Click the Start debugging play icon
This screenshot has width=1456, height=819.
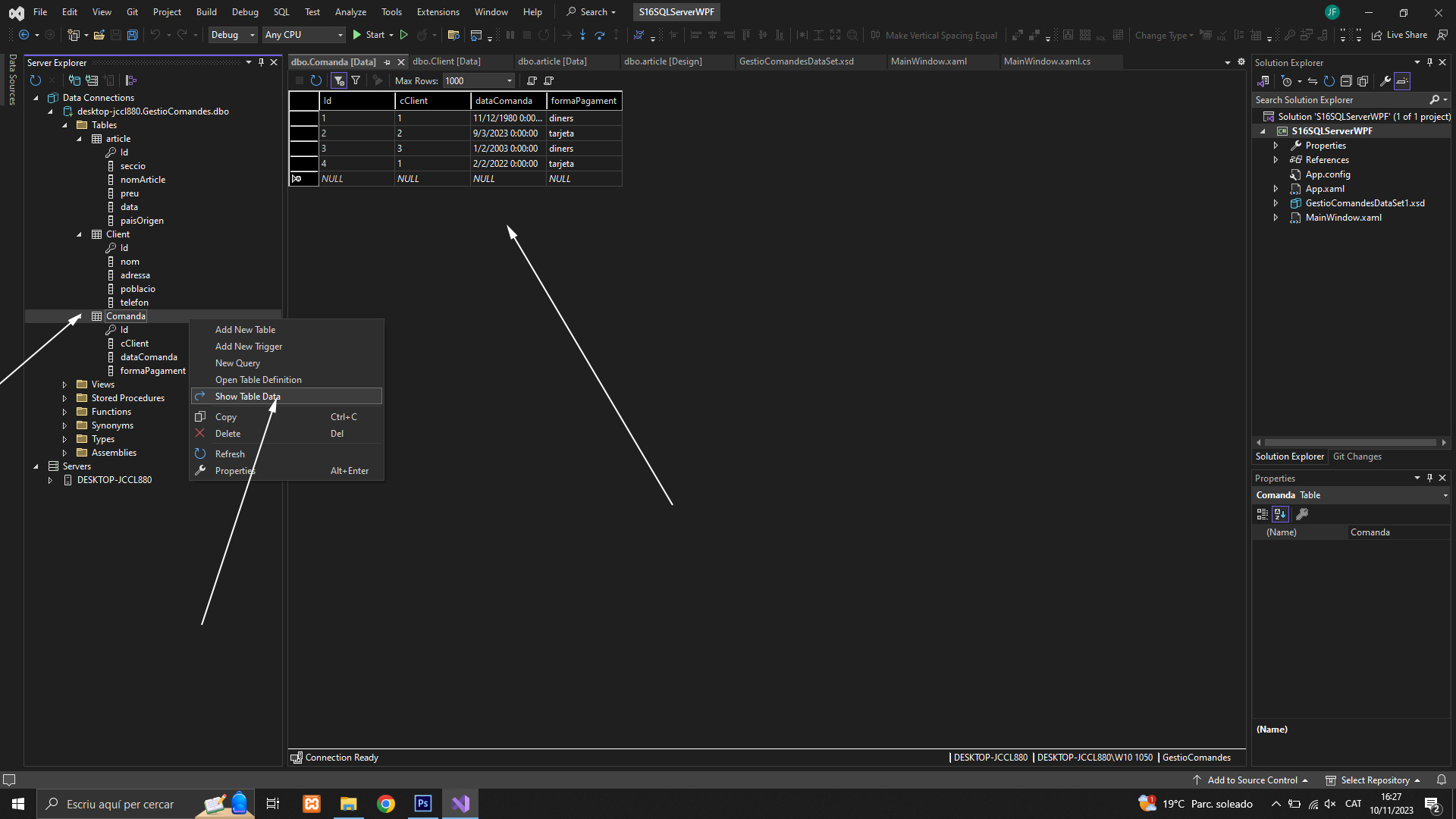[357, 35]
